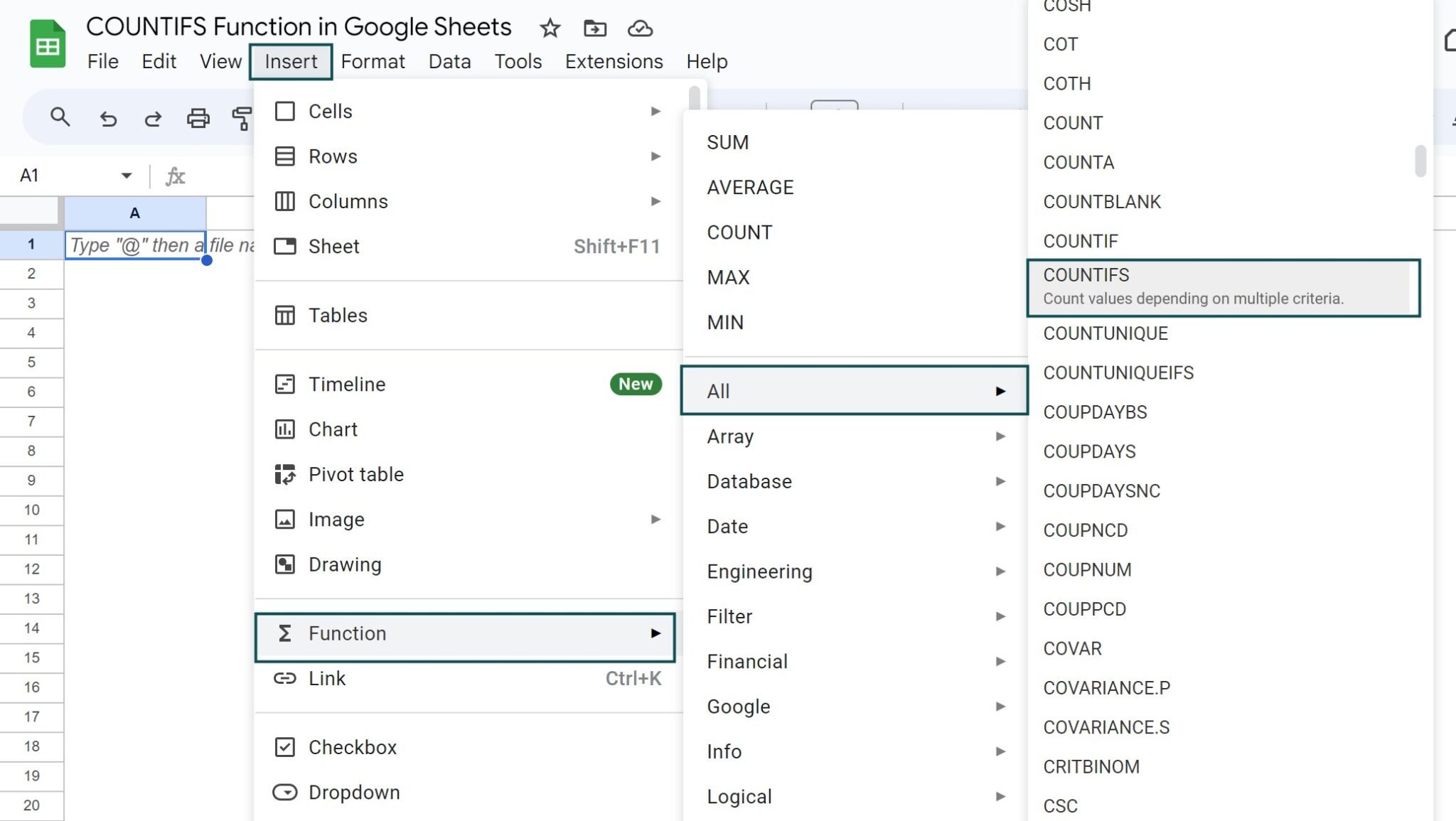Viewport: 1456px width, 821px height.
Task: Open the Drawing insert icon
Action: 284,564
